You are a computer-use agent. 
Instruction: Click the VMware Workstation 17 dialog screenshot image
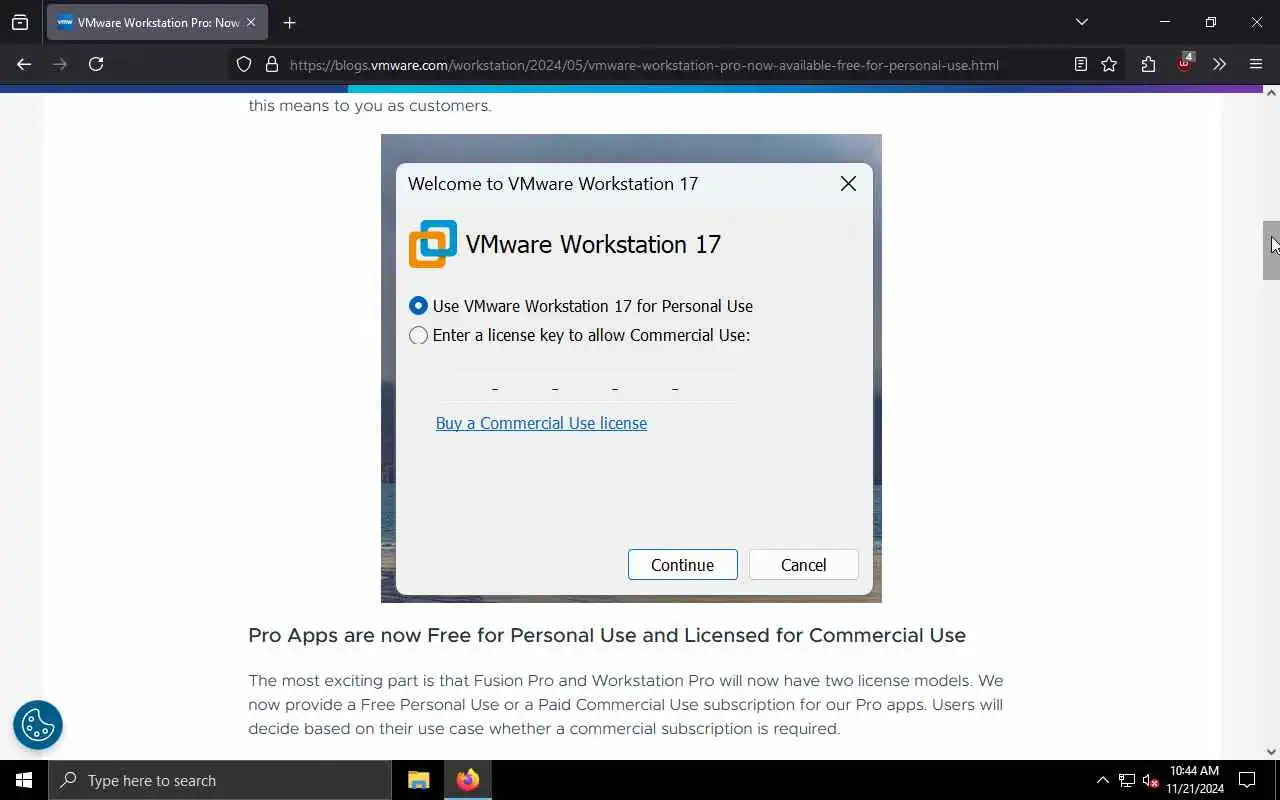click(631, 368)
